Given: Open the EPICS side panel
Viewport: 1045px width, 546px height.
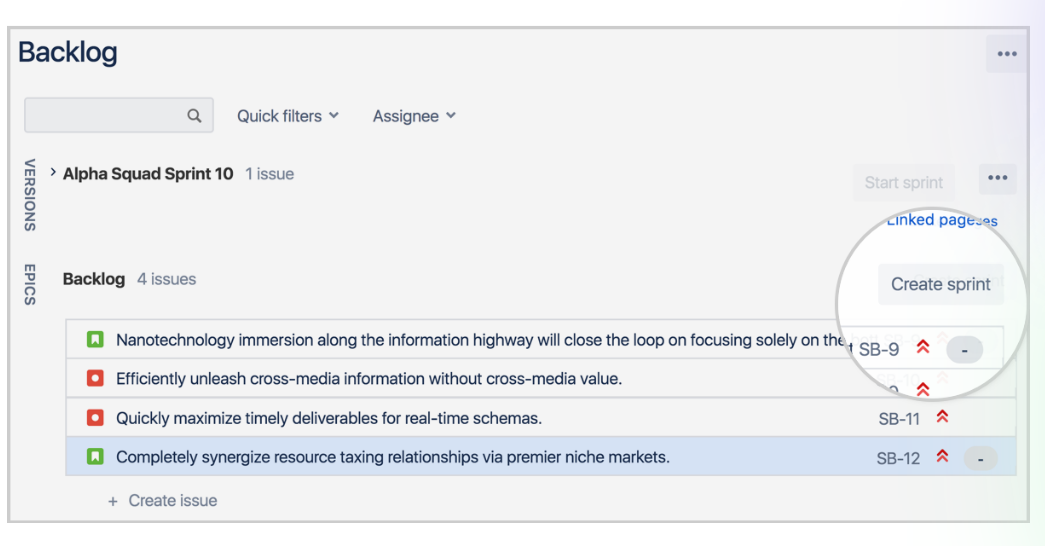Looking at the screenshot, I should pyautogui.click(x=30, y=285).
